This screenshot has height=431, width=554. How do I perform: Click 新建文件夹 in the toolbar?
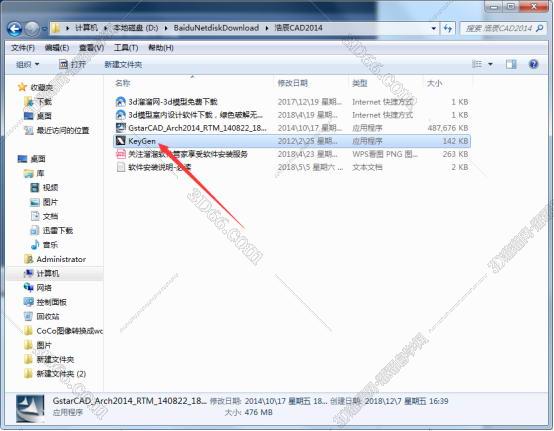pos(123,65)
